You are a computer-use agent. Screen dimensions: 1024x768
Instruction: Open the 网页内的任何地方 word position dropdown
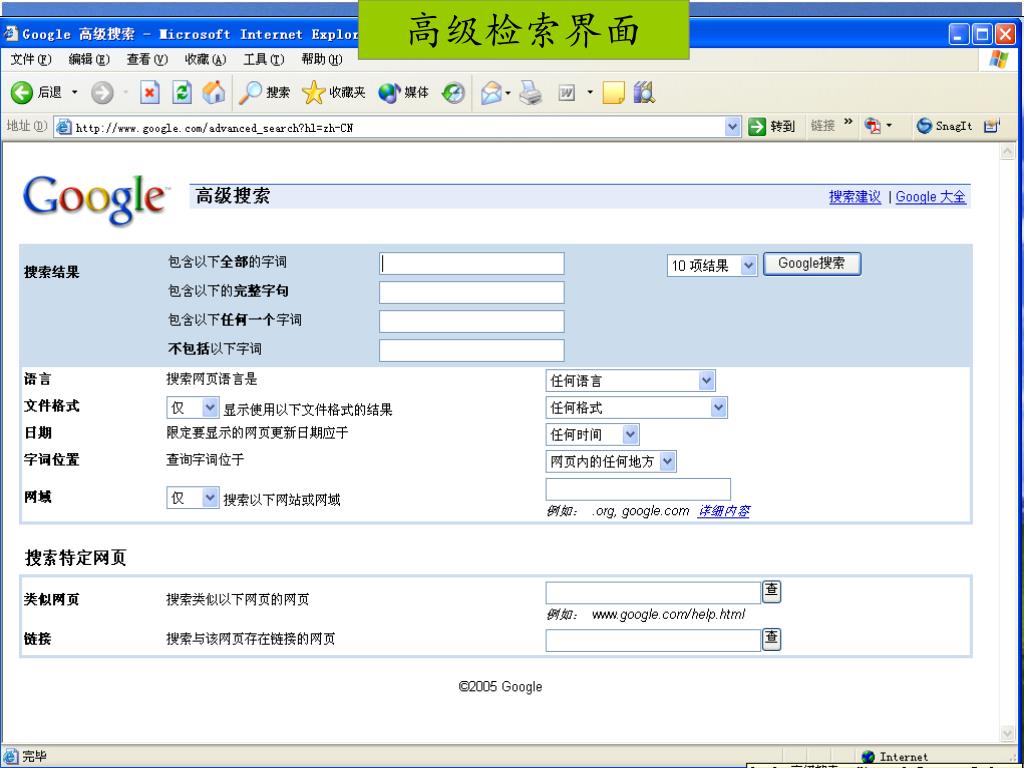pos(611,462)
